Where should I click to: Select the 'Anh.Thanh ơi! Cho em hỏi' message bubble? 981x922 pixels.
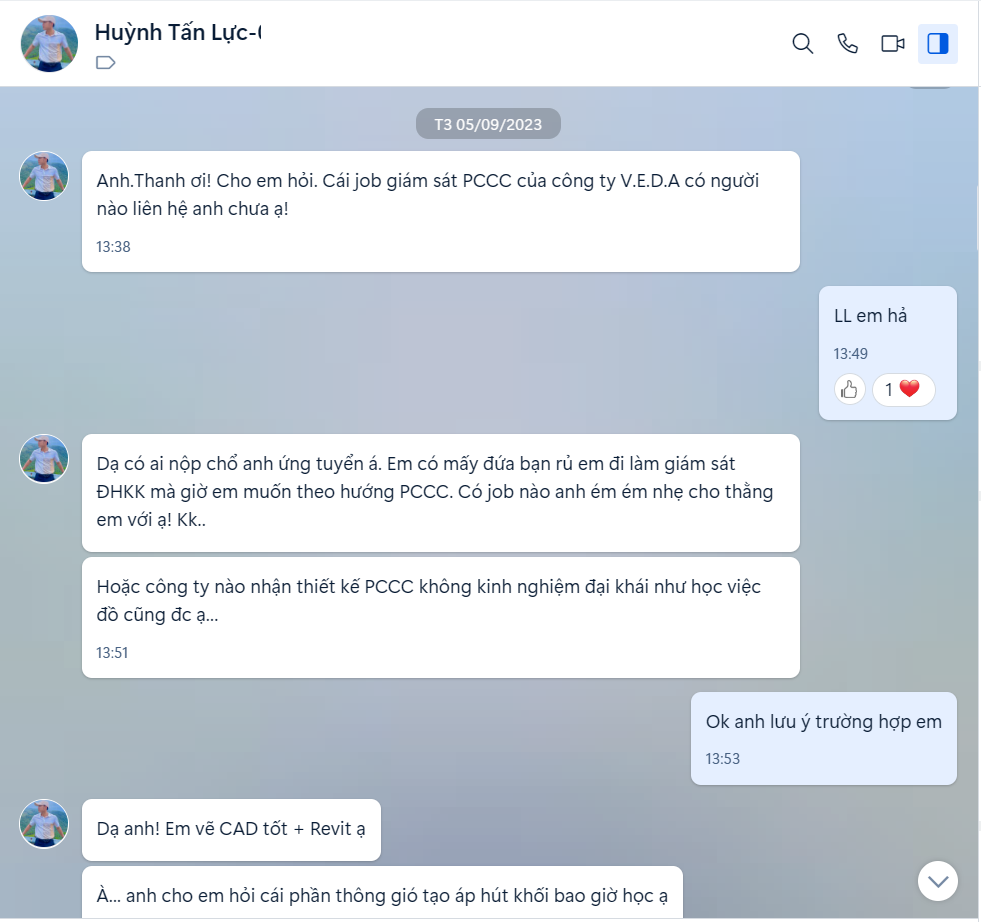(440, 211)
